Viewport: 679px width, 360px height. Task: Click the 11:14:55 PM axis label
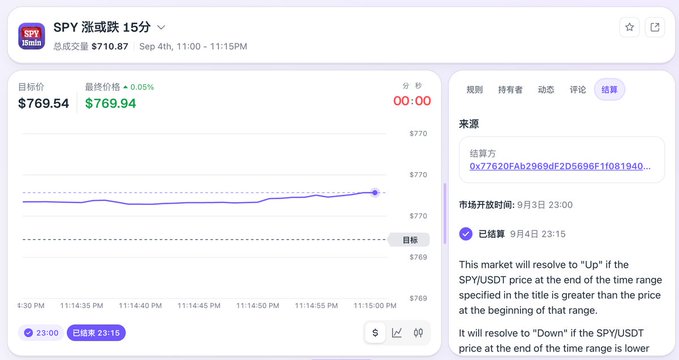[316, 305]
